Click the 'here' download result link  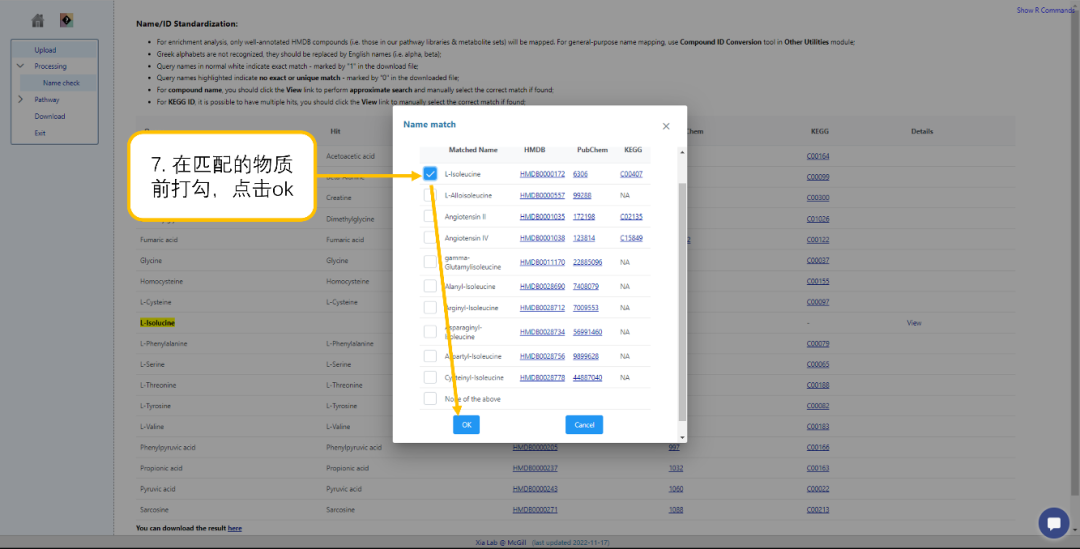[235, 528]
